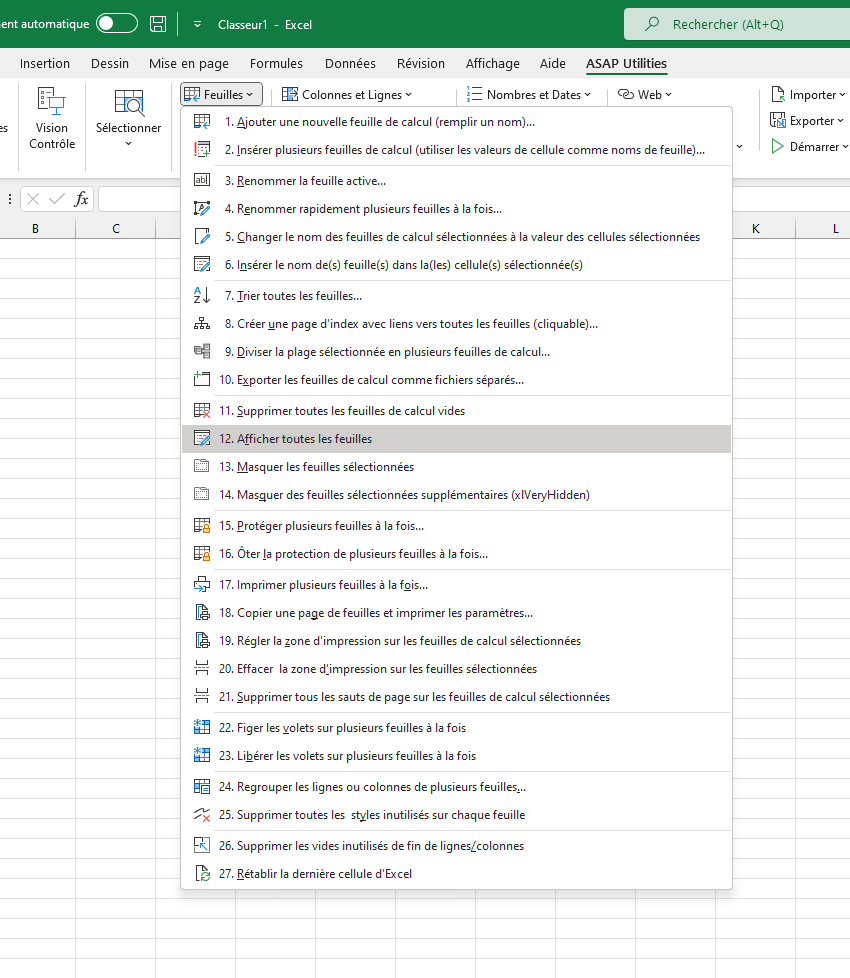Select column C header

[x=116, y=229]
